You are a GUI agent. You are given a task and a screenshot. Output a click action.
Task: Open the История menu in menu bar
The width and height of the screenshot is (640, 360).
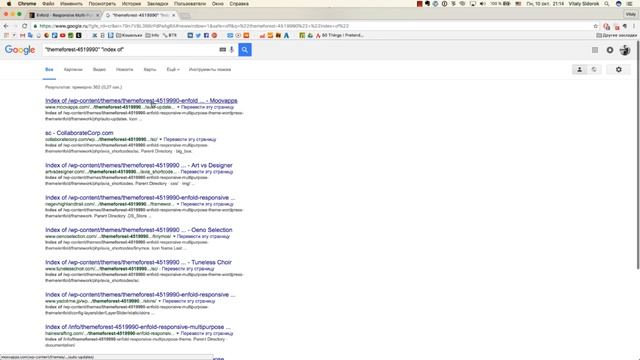(131, 4)
